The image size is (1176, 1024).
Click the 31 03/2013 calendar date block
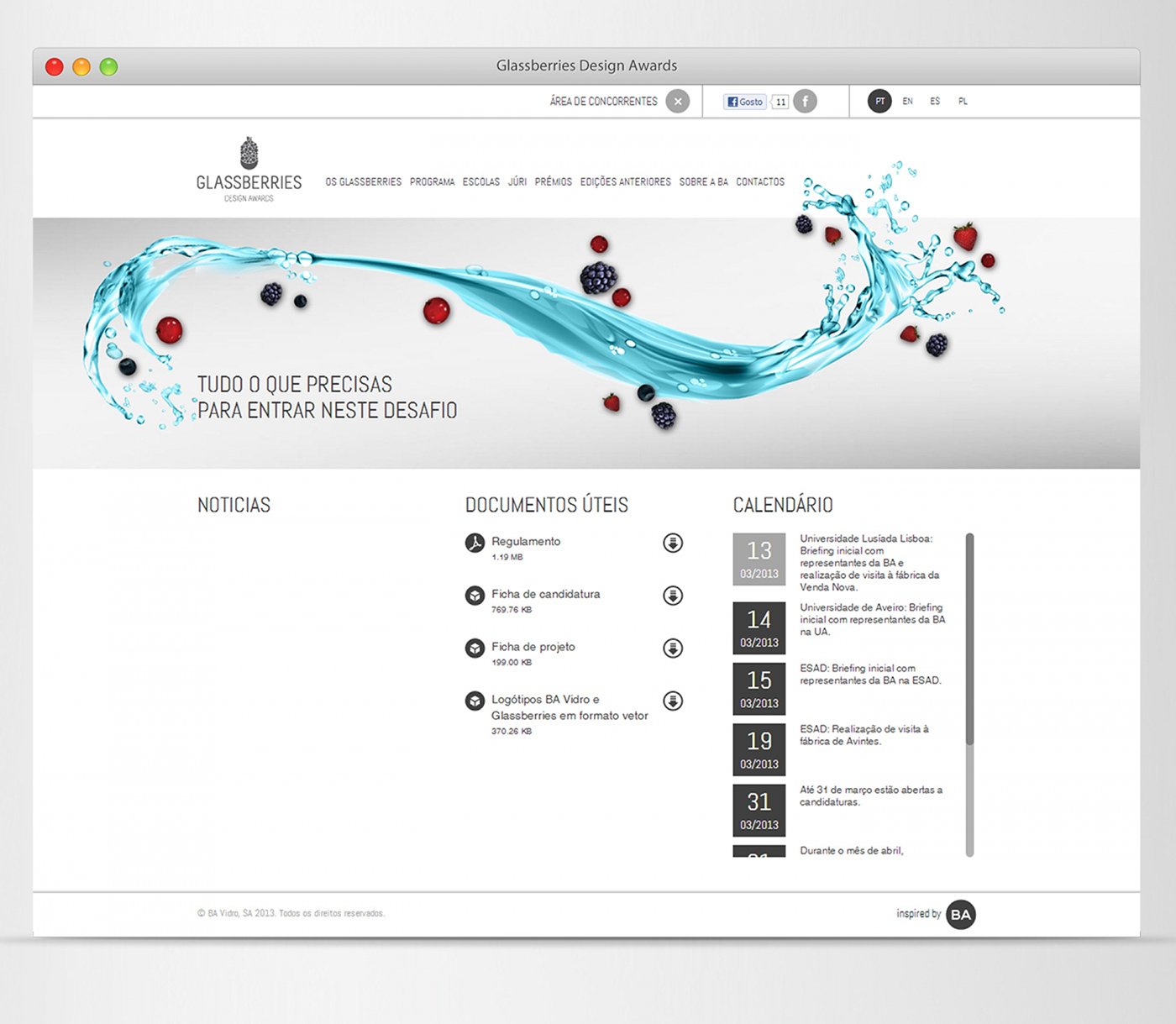(759, 808)
